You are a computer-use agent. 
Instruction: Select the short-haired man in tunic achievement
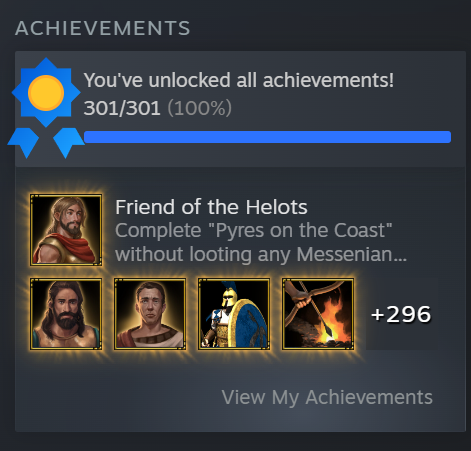[150, 314]
